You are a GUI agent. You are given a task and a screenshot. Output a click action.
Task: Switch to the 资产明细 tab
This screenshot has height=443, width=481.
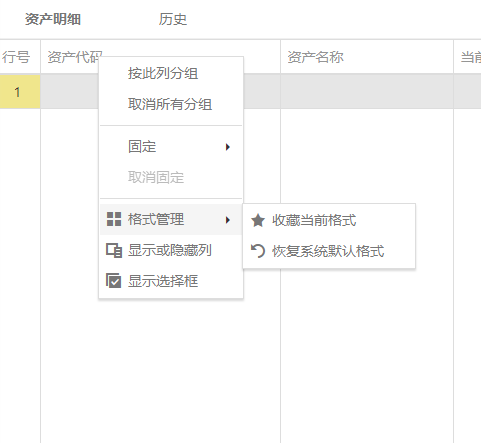(53, 19)
